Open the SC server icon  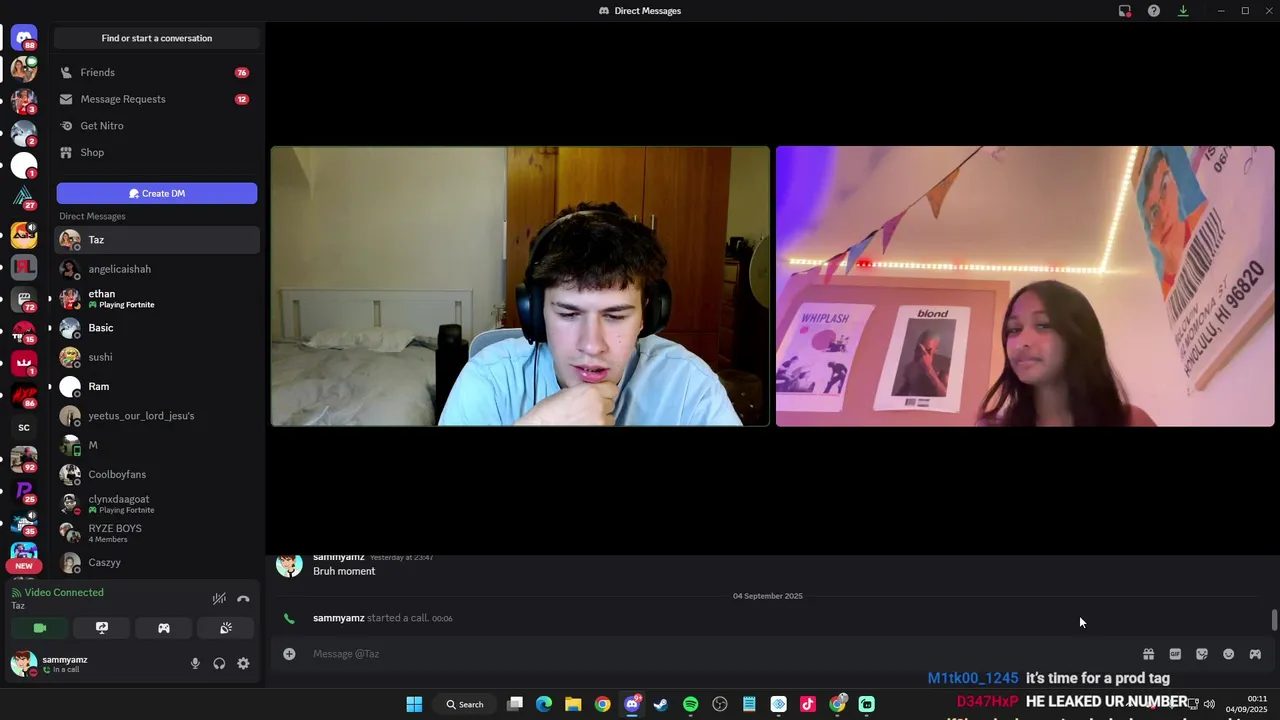[x=24, y=427]
